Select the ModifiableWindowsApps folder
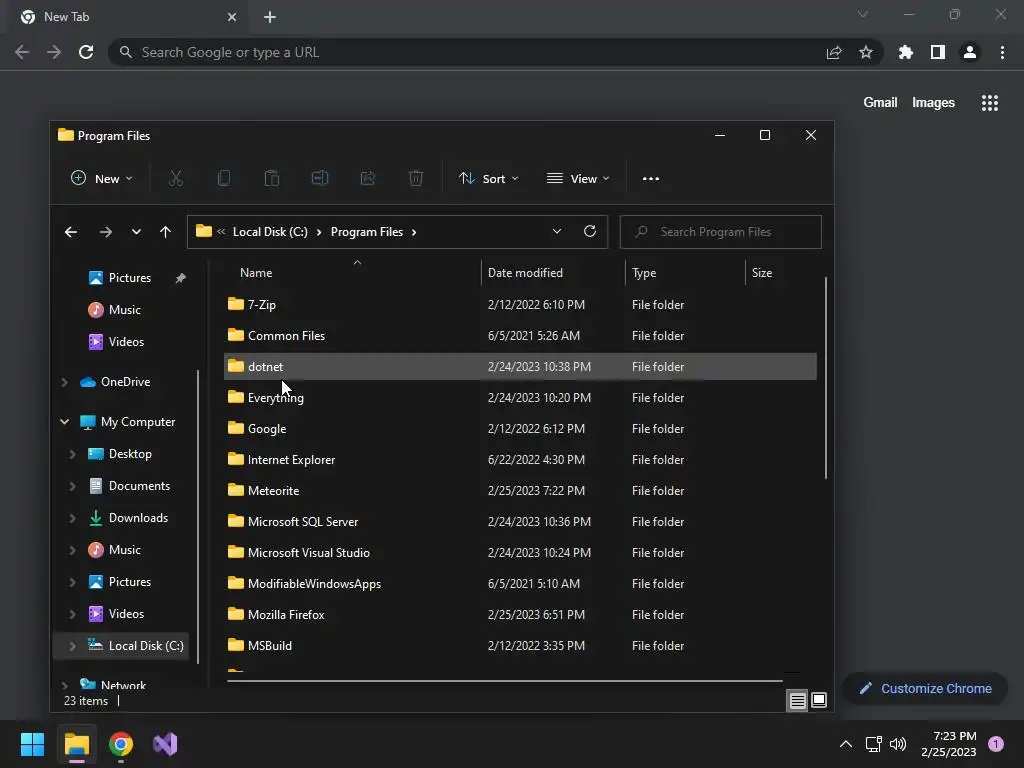Image resolution: width=1024 pixels, height=768 pixels. (520, 584)
